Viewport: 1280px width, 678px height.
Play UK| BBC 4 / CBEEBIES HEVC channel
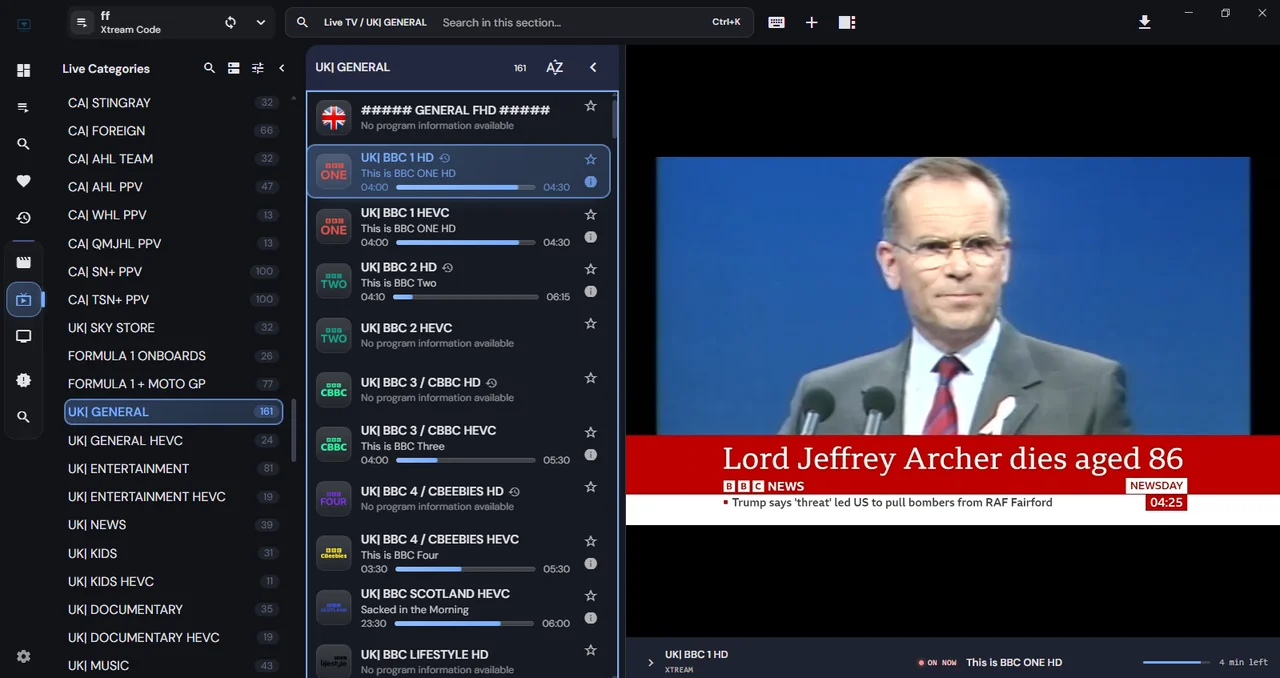(458, 553)
